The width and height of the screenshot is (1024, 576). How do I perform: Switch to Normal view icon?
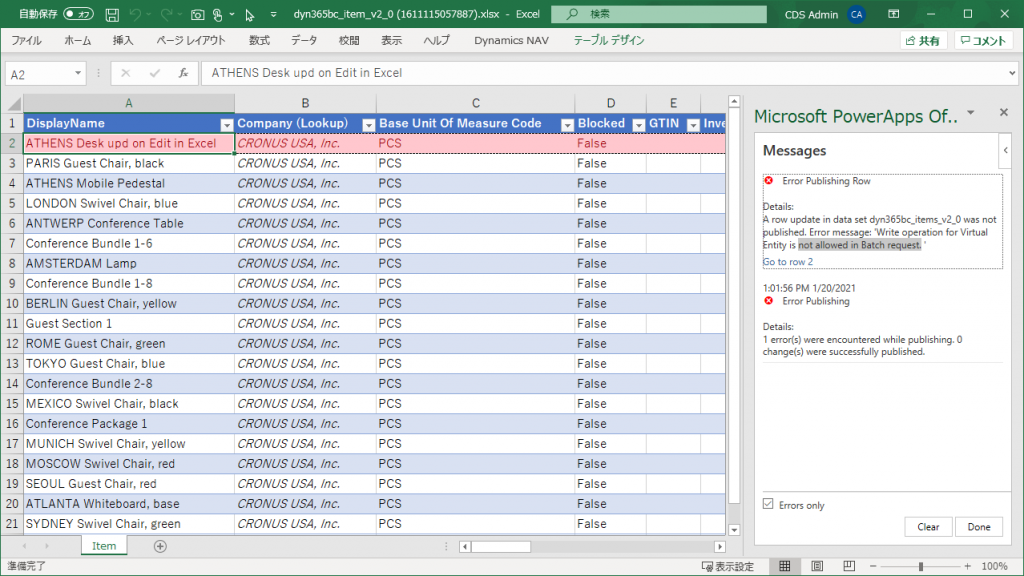pyautogui.click(x=784, y=566)
